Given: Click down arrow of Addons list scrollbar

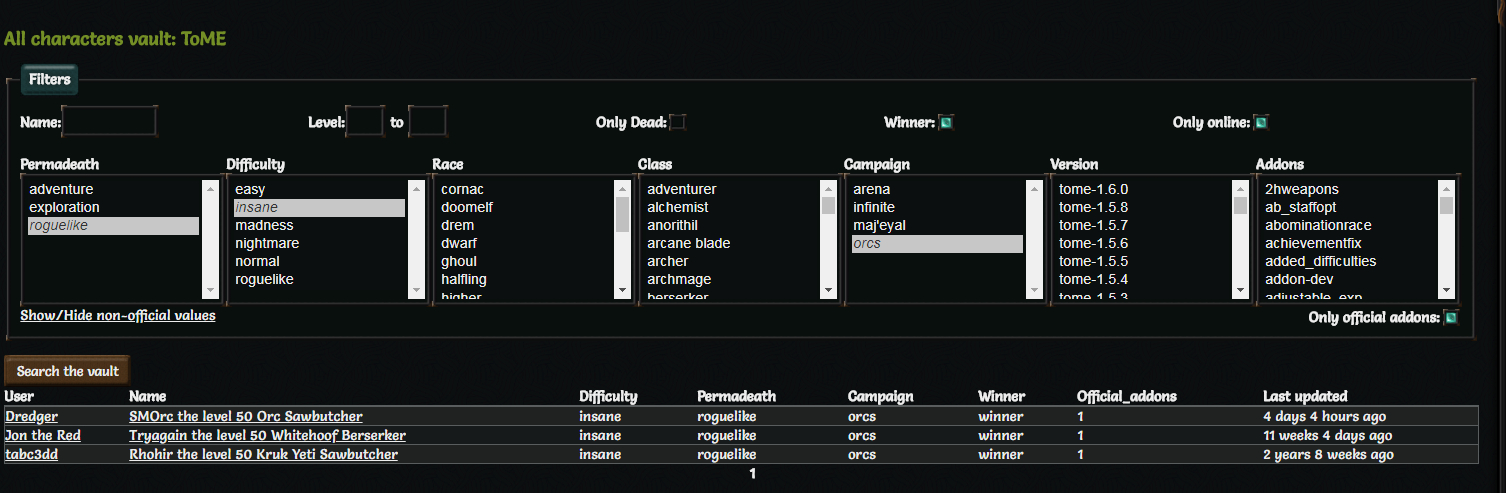Looking at the screenshot, I should pos(1446,290).
